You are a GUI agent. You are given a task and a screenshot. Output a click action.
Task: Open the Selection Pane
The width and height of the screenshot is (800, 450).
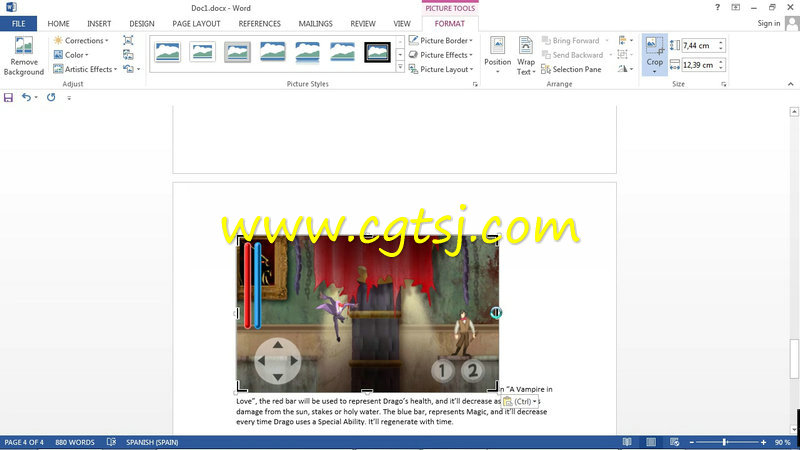(x=571, y=69)
